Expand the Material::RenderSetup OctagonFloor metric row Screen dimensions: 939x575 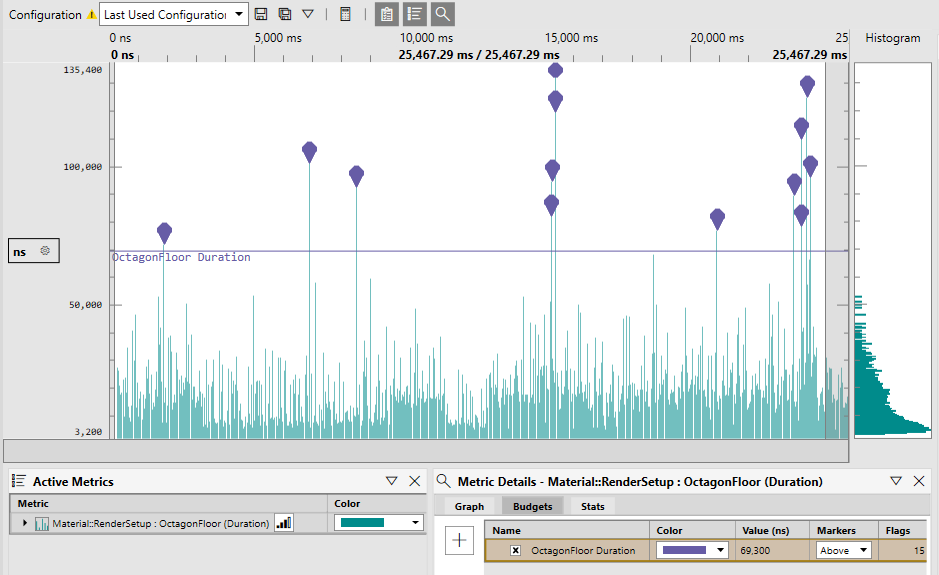pos(25,523)
